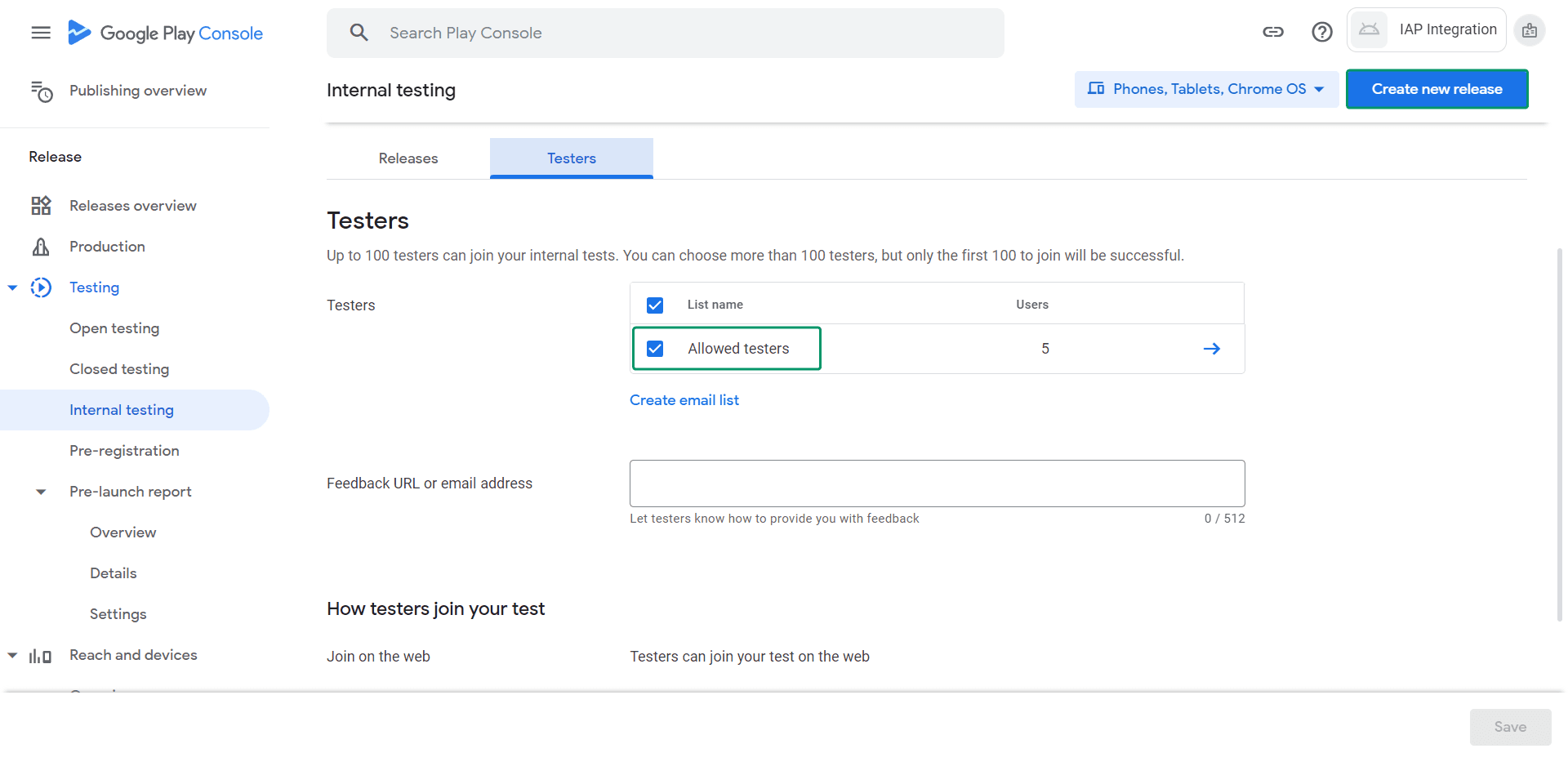The width and height of the screenshot is (1568, 762).
Task: Click the Google Play Console logo
Action: click(165, 33)
